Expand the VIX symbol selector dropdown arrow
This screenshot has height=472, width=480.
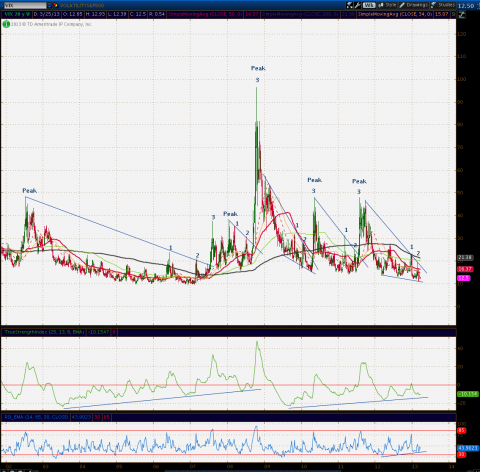pyautogui.click(x=50, y=5)
